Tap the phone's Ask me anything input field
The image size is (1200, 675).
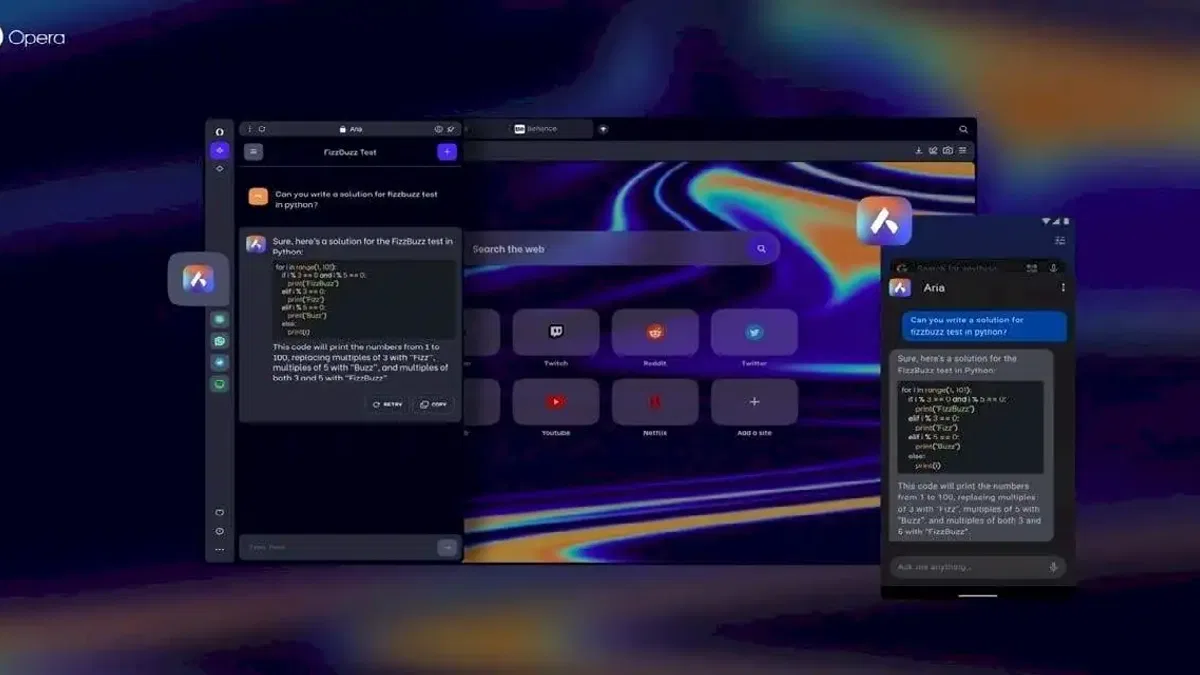[x=978, y=567]
